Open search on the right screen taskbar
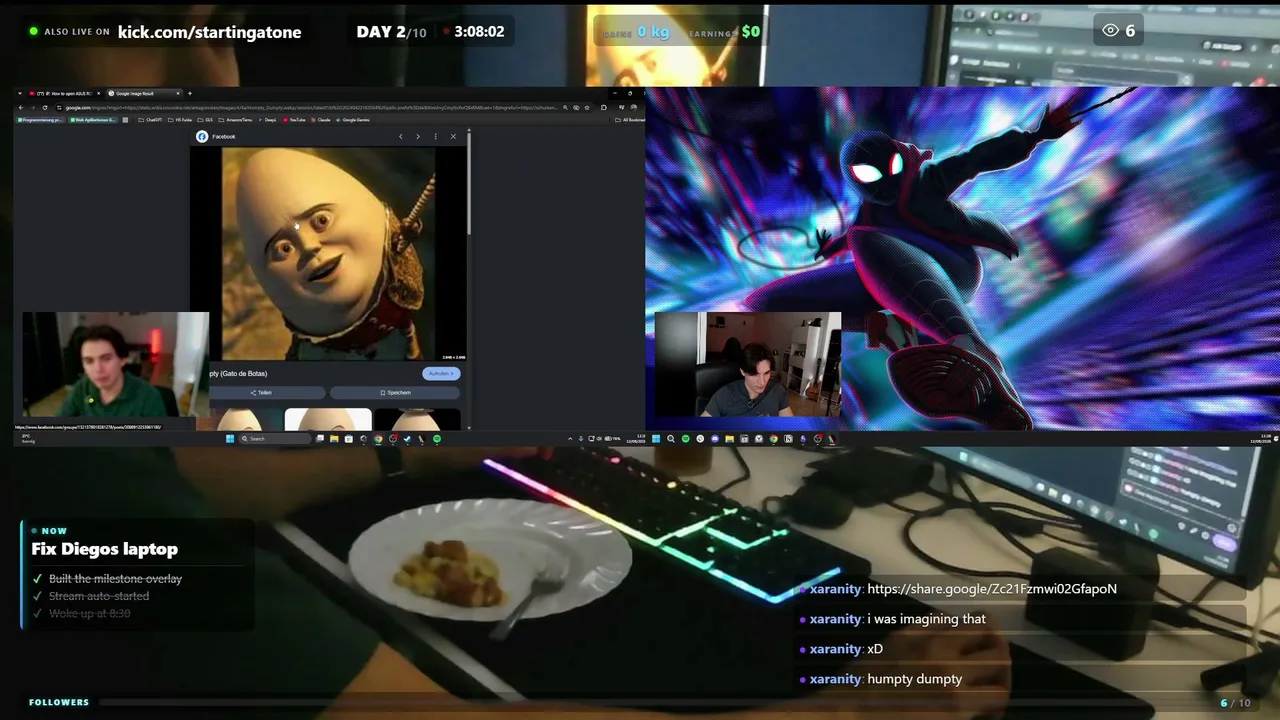Image resolution: width=1280 pixels, height=720 pixels. [671, 438]
